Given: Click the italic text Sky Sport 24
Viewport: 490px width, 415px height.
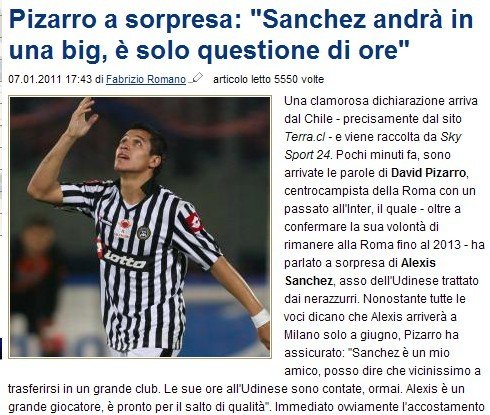Looking at the screenshot, I should tap(373, 146).
